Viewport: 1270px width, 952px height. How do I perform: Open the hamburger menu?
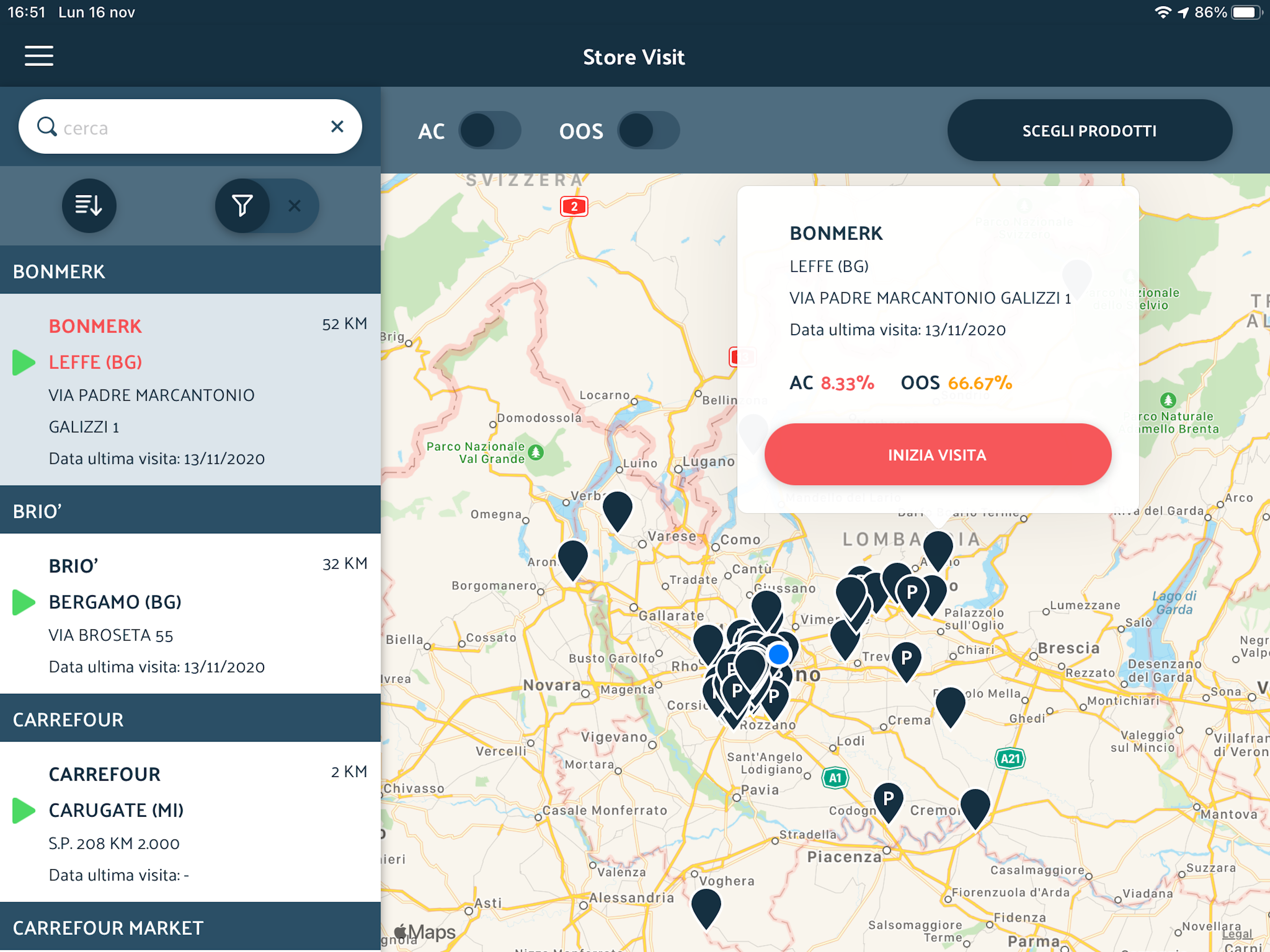39,56
